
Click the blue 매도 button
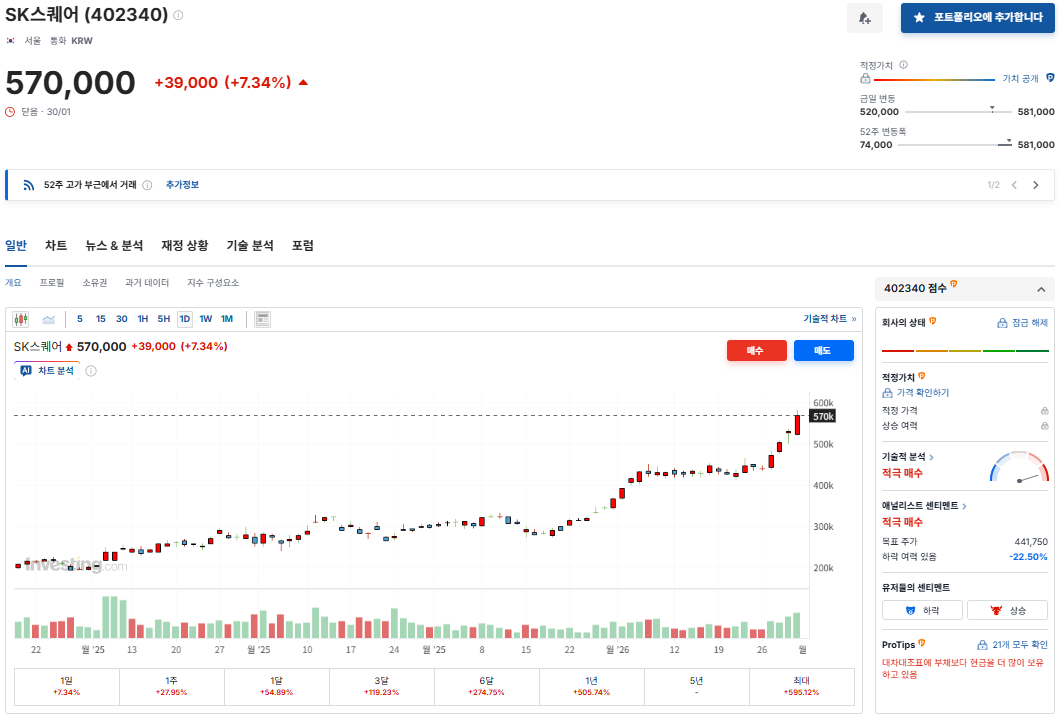click(823, 350)
